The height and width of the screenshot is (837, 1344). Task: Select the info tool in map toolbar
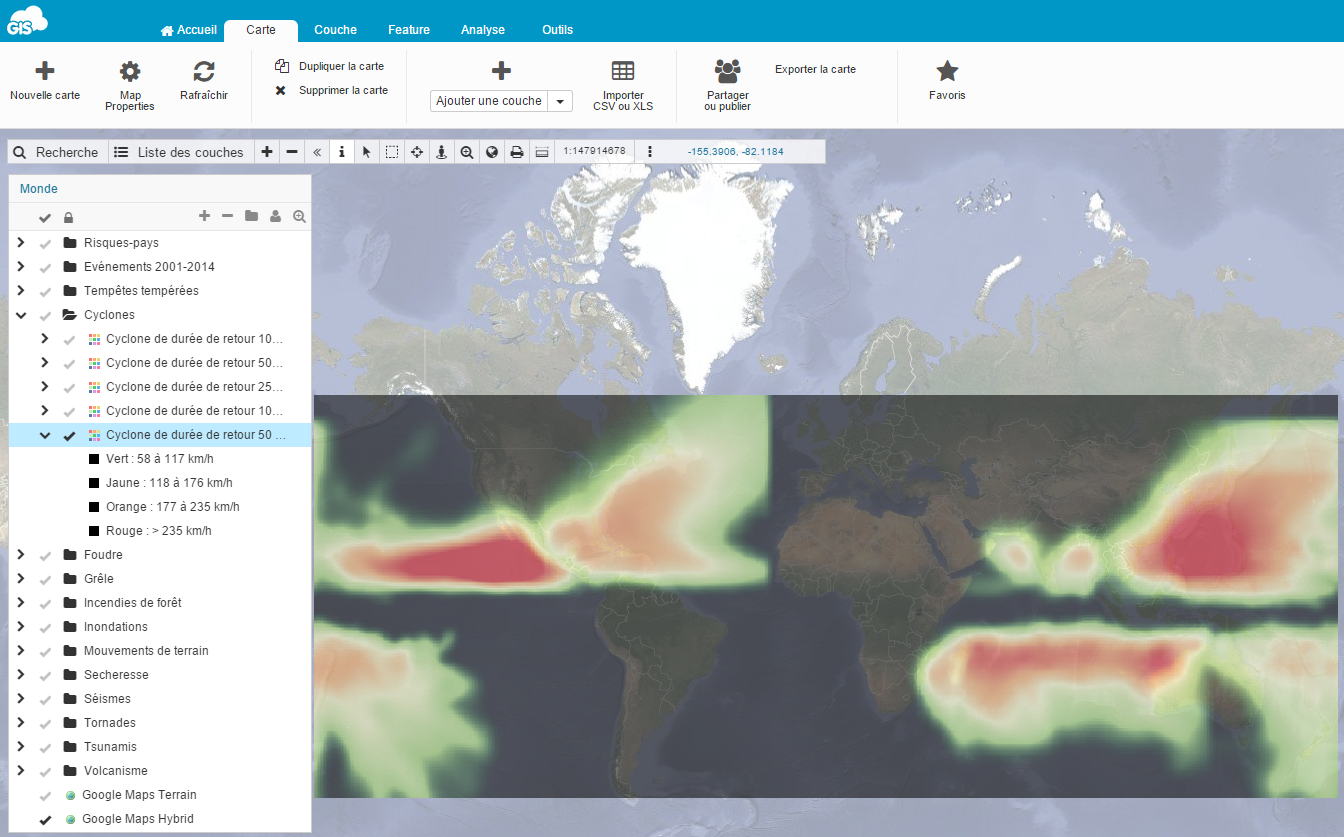[342, 152]
